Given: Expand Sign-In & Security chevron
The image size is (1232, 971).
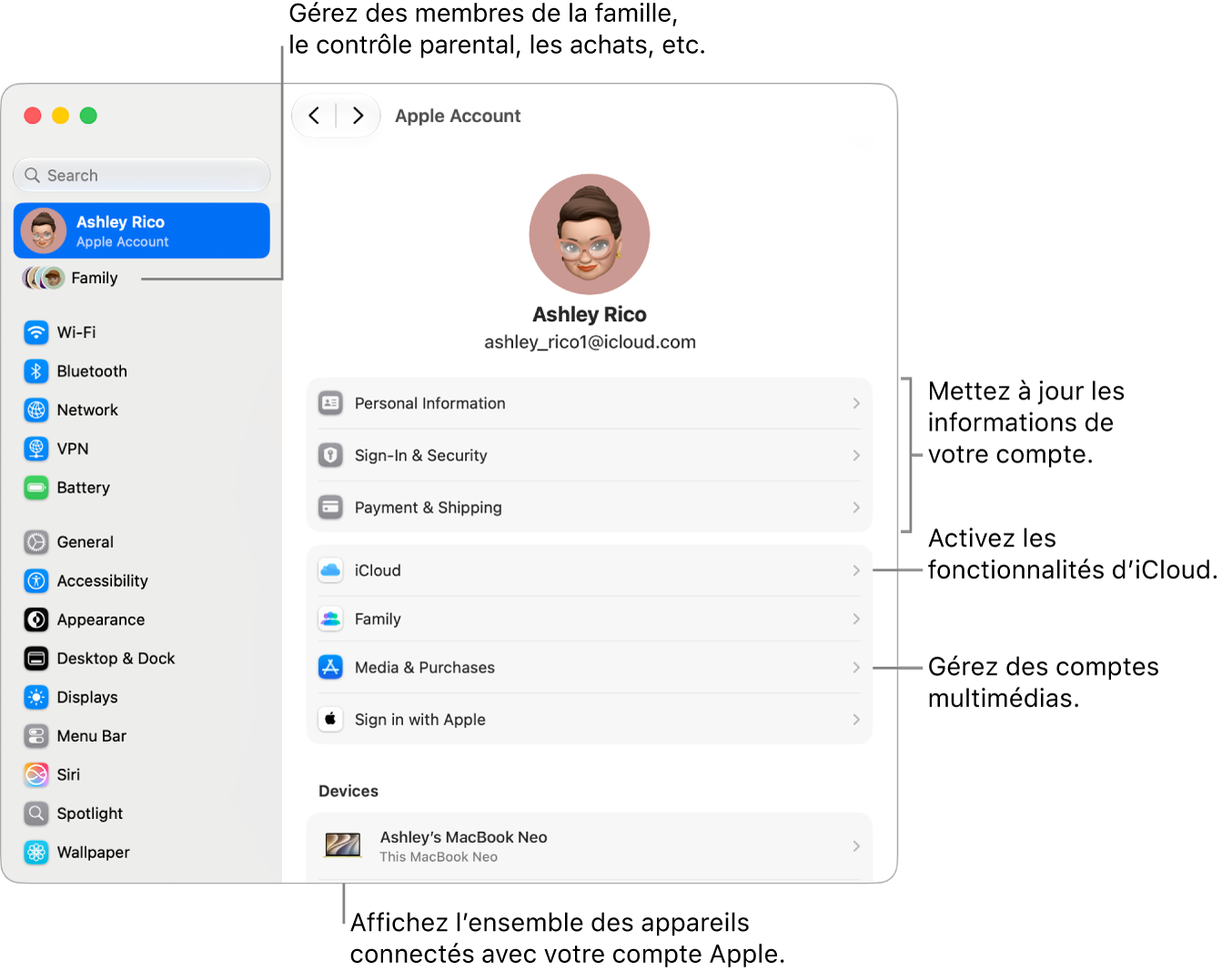Looking at the screenshot, I should [856, 455].
